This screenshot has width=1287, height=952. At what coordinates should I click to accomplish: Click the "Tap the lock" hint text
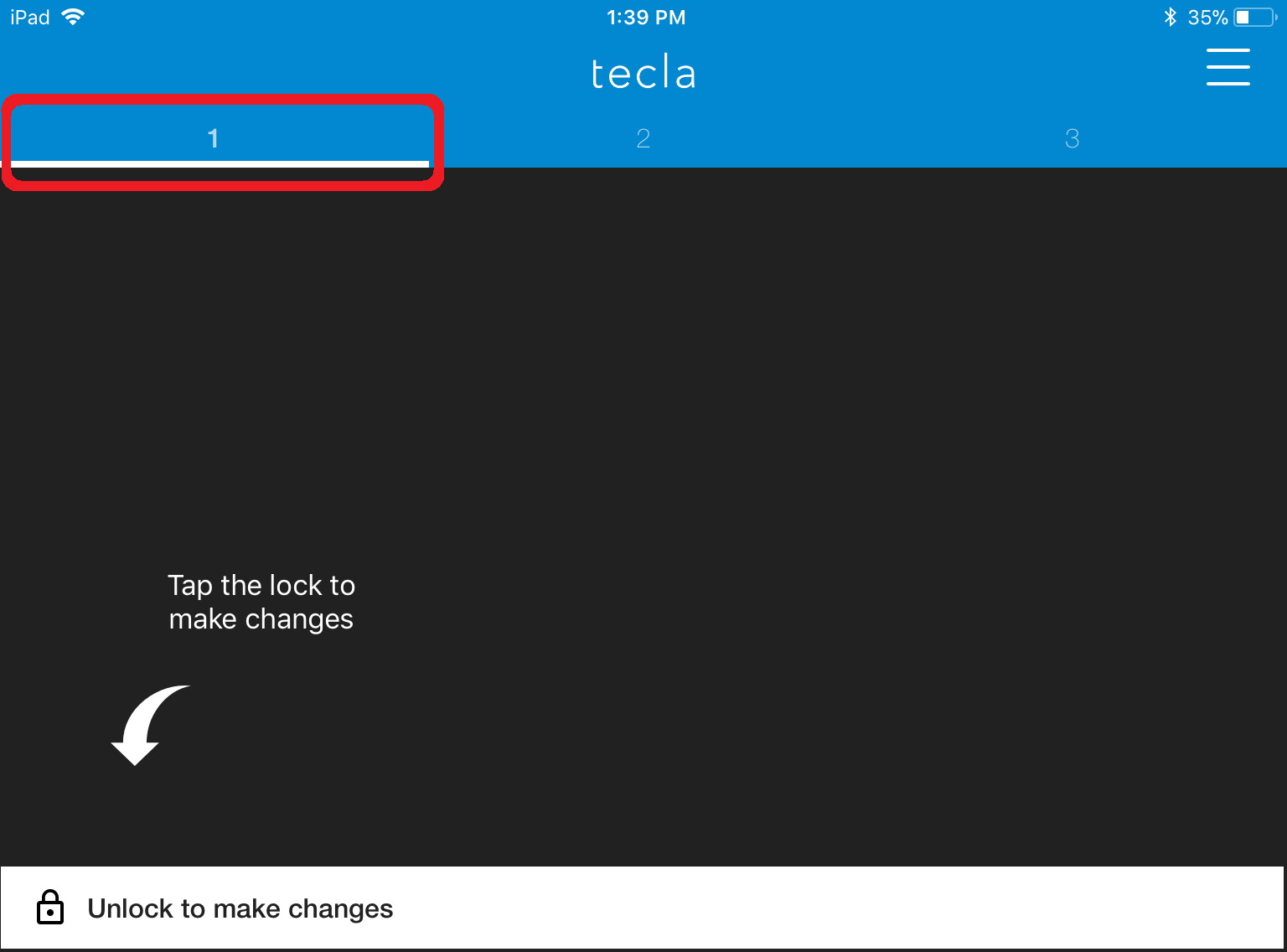(261, 602)
